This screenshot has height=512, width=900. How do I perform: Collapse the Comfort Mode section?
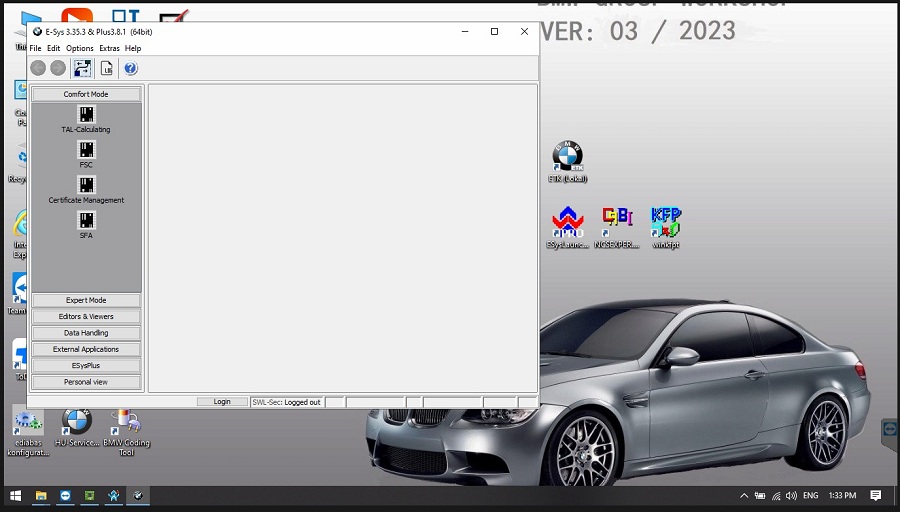coord(86,94)
